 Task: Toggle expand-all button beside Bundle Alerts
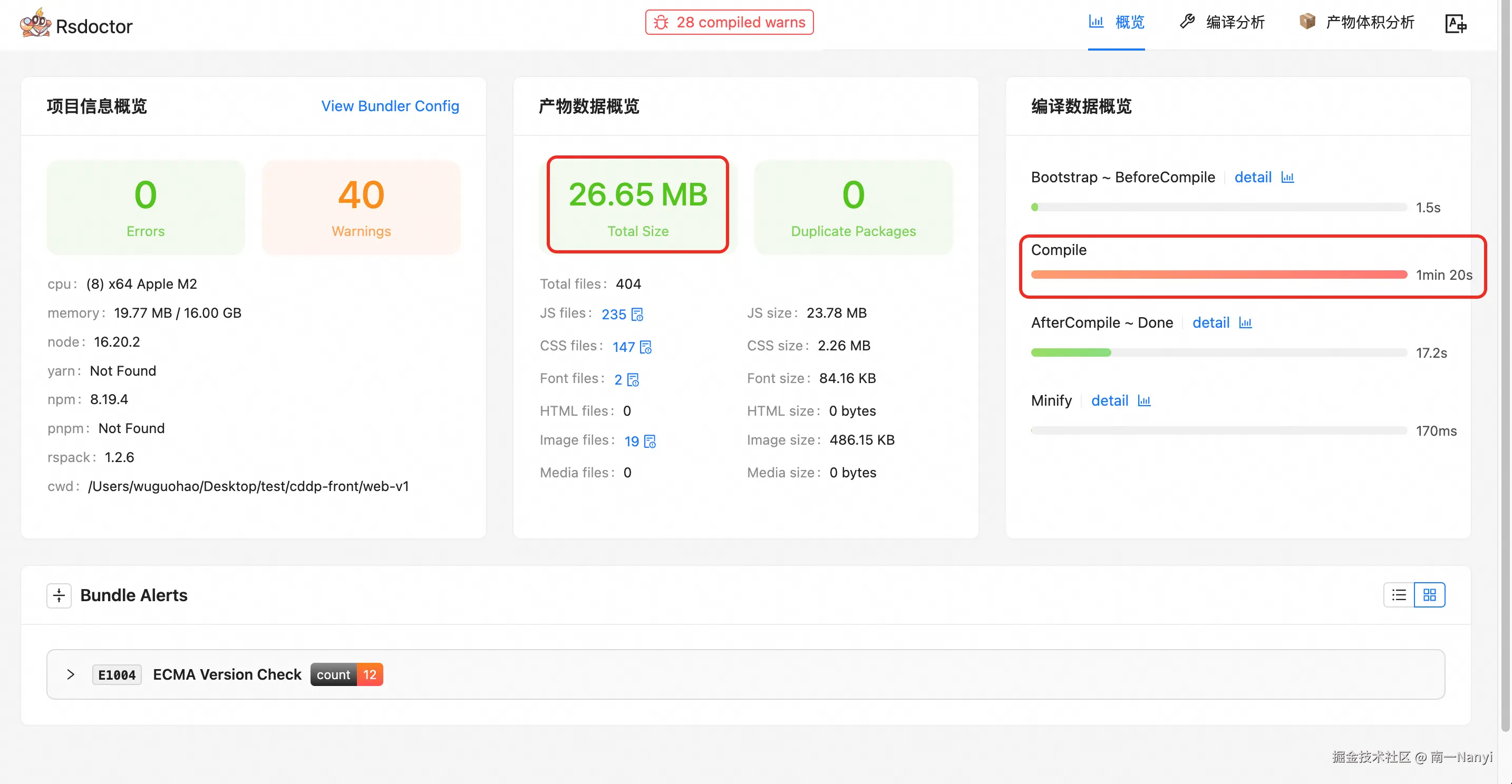click(59, 596)
